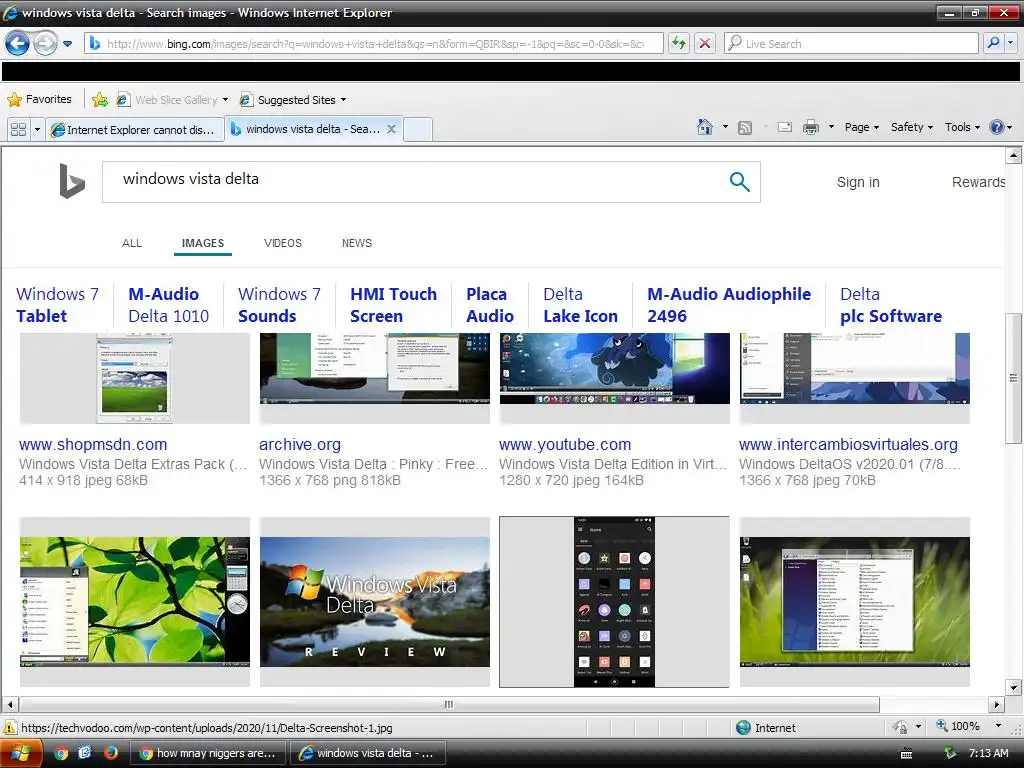The image size is (1024, 768).
Task: Go back with the Back arrow button
Action: click(x=17, y=44)
